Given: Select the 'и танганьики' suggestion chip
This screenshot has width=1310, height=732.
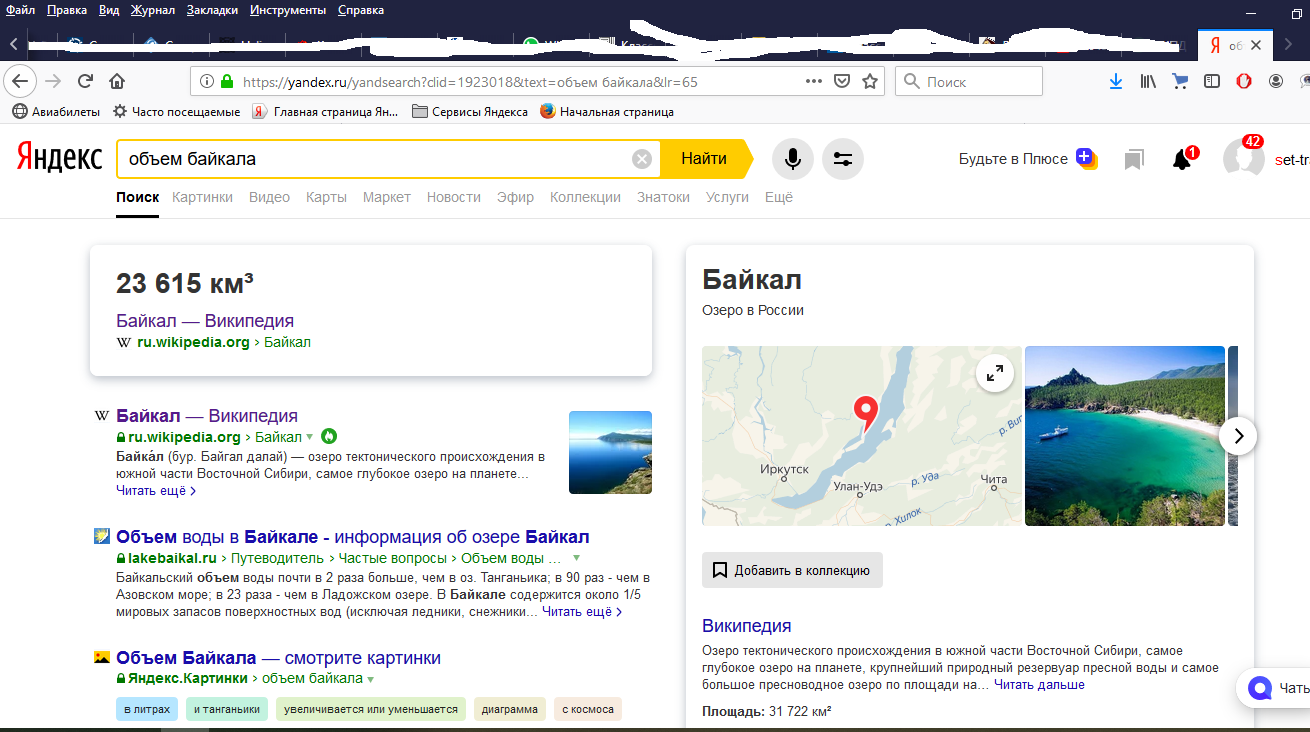Looking at the screenshot, I should tap(227, 709).
